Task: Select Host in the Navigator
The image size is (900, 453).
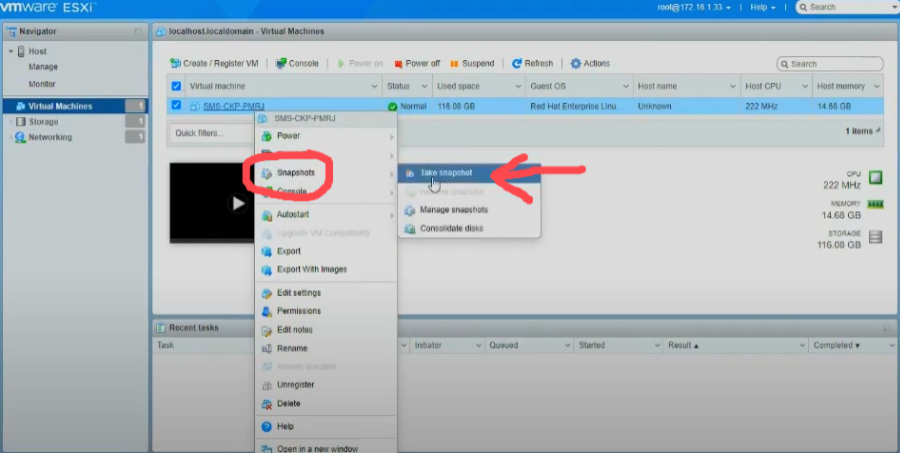Action: (x=37, y=51)
